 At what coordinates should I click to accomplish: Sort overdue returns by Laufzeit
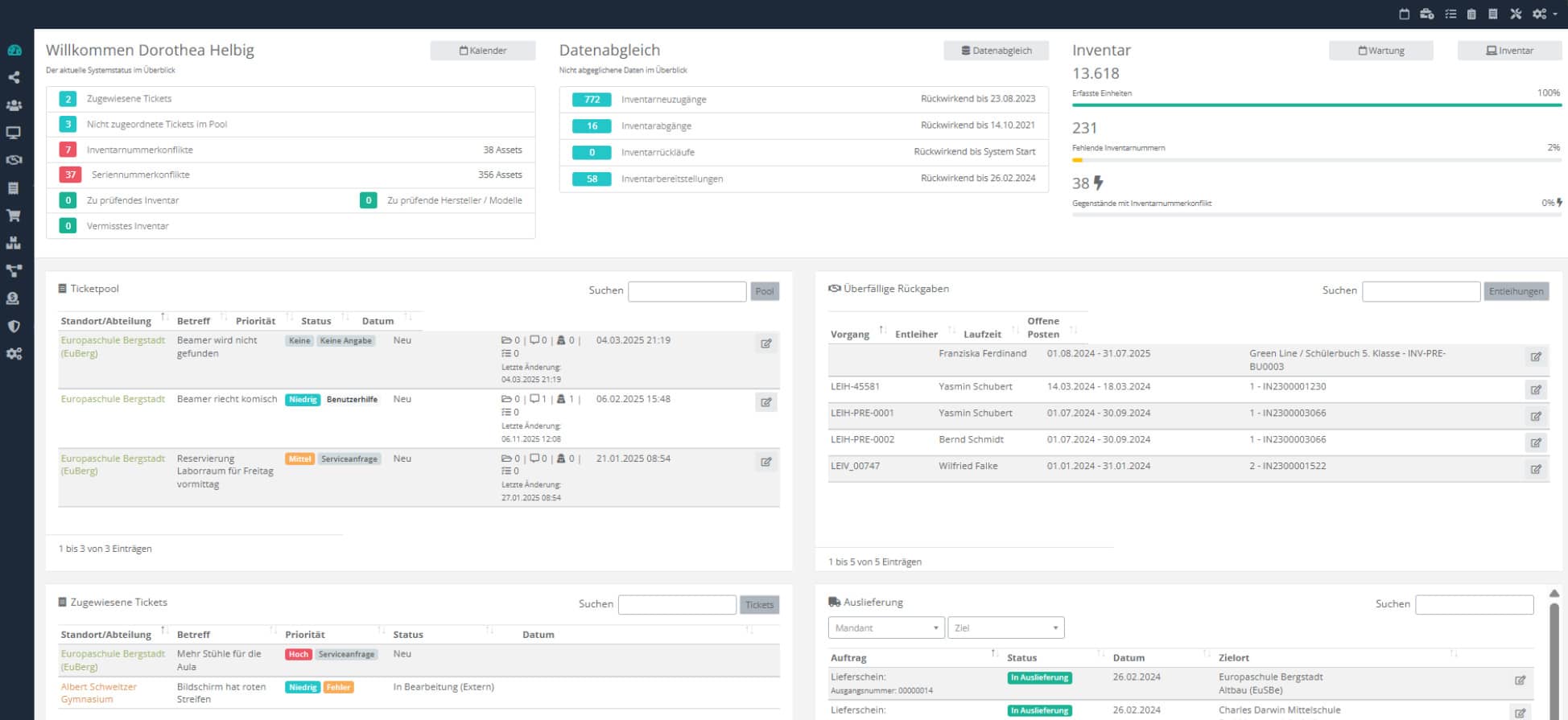click(x=988, y=333)
